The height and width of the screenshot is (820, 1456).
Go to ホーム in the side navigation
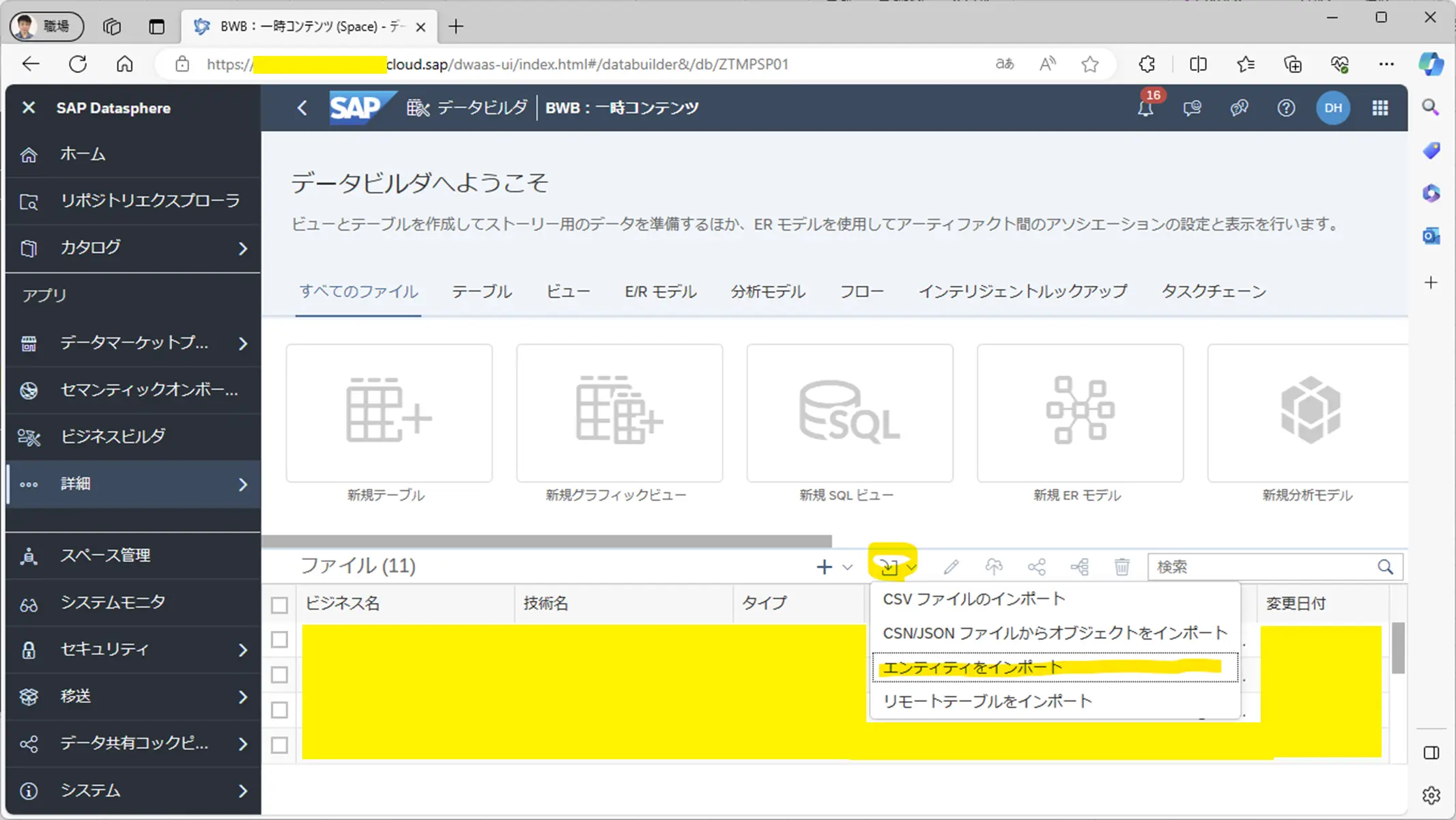pos(133,154)
